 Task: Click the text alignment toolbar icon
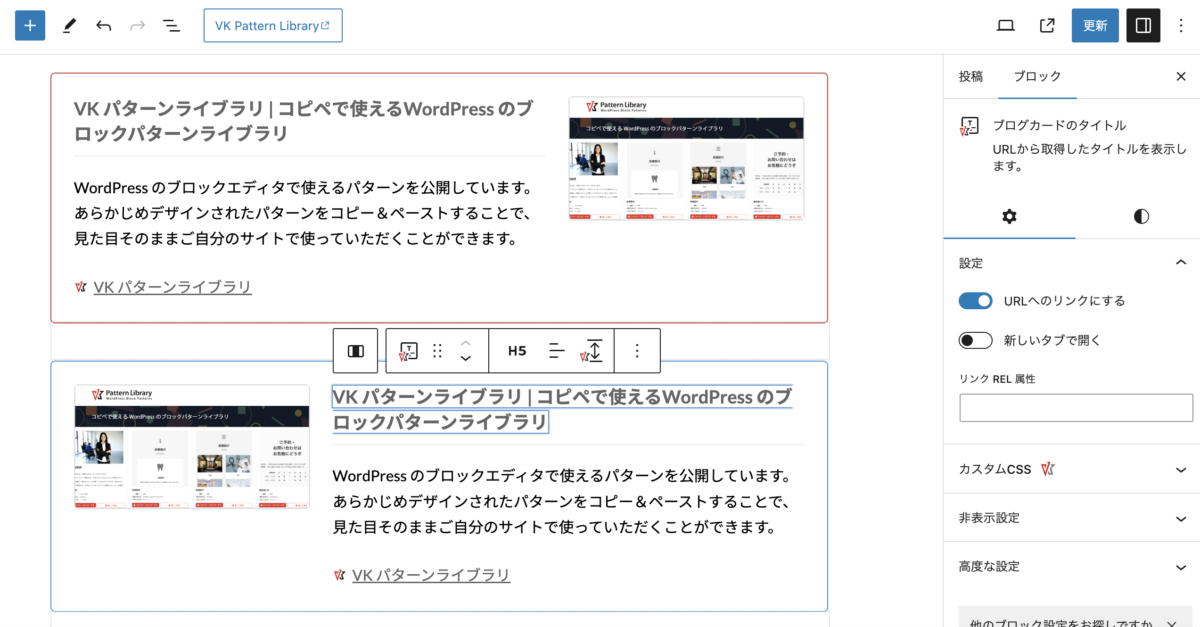coord(557,351)
